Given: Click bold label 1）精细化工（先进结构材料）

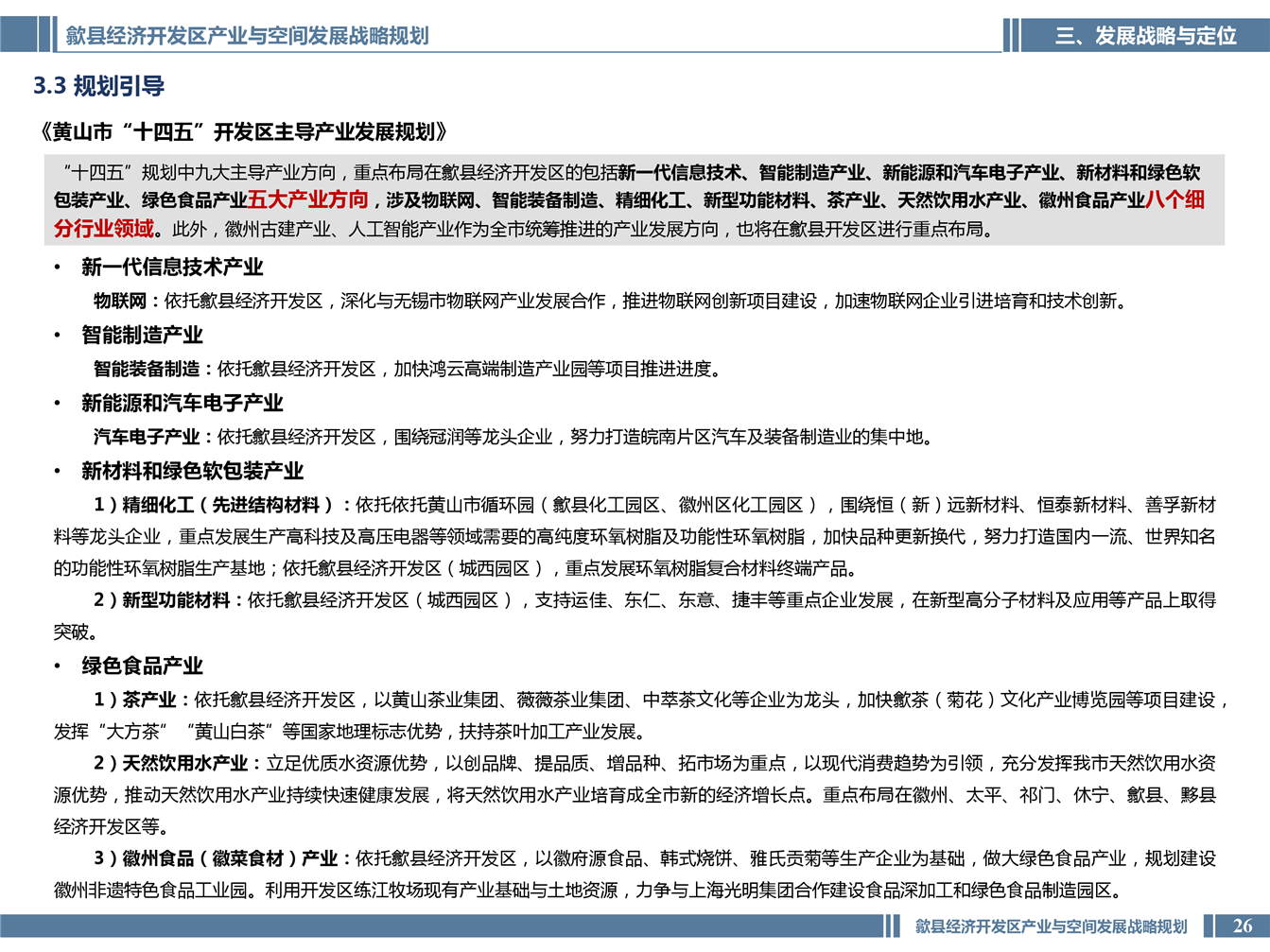Looking at the screenshot, I should coord(215,505).
